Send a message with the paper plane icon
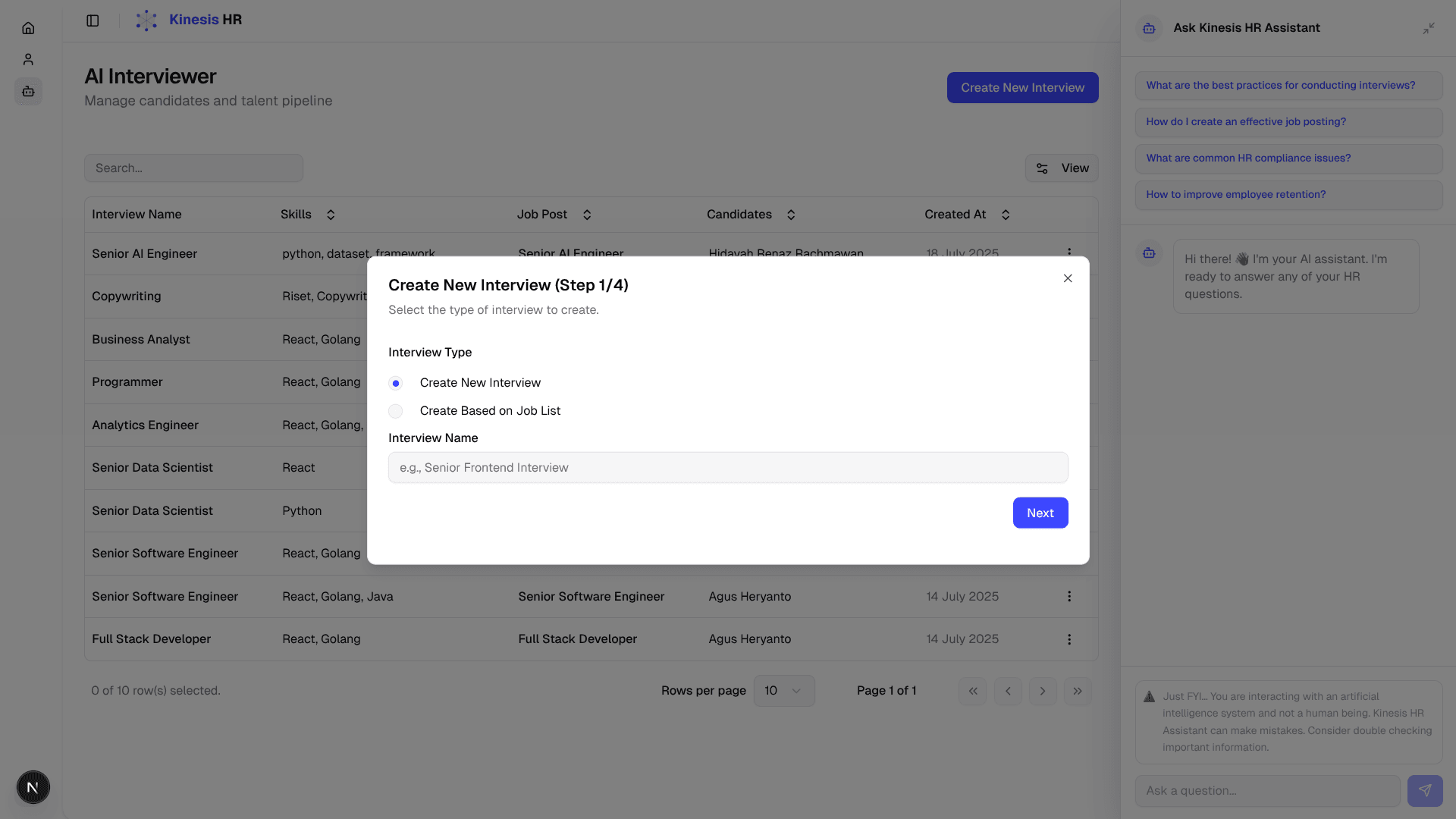This screenshot has height=819, width=1456. click(1426, 790)
